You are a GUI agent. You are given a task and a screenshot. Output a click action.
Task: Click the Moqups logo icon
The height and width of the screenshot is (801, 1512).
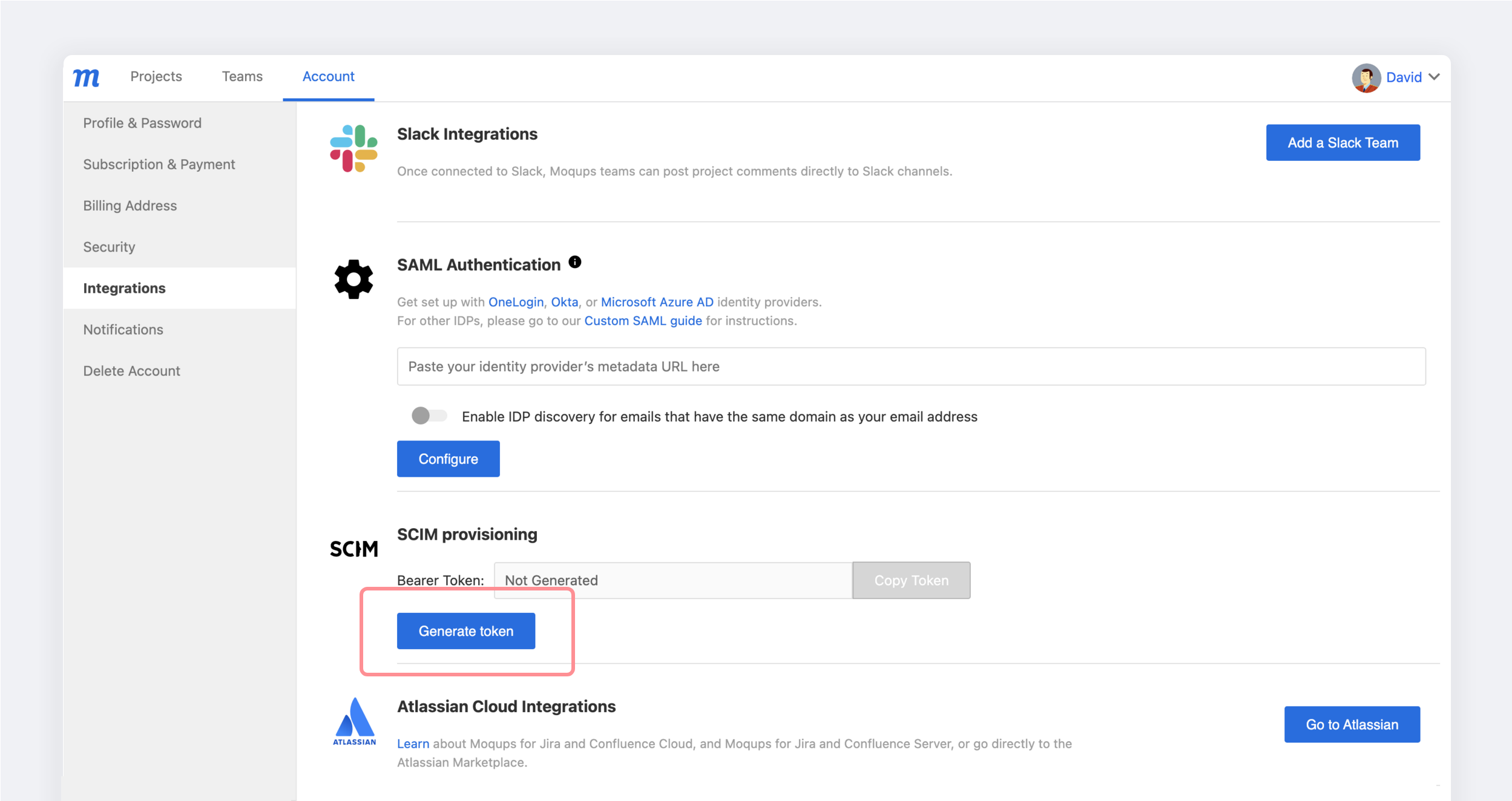click(x=87, y=77)
